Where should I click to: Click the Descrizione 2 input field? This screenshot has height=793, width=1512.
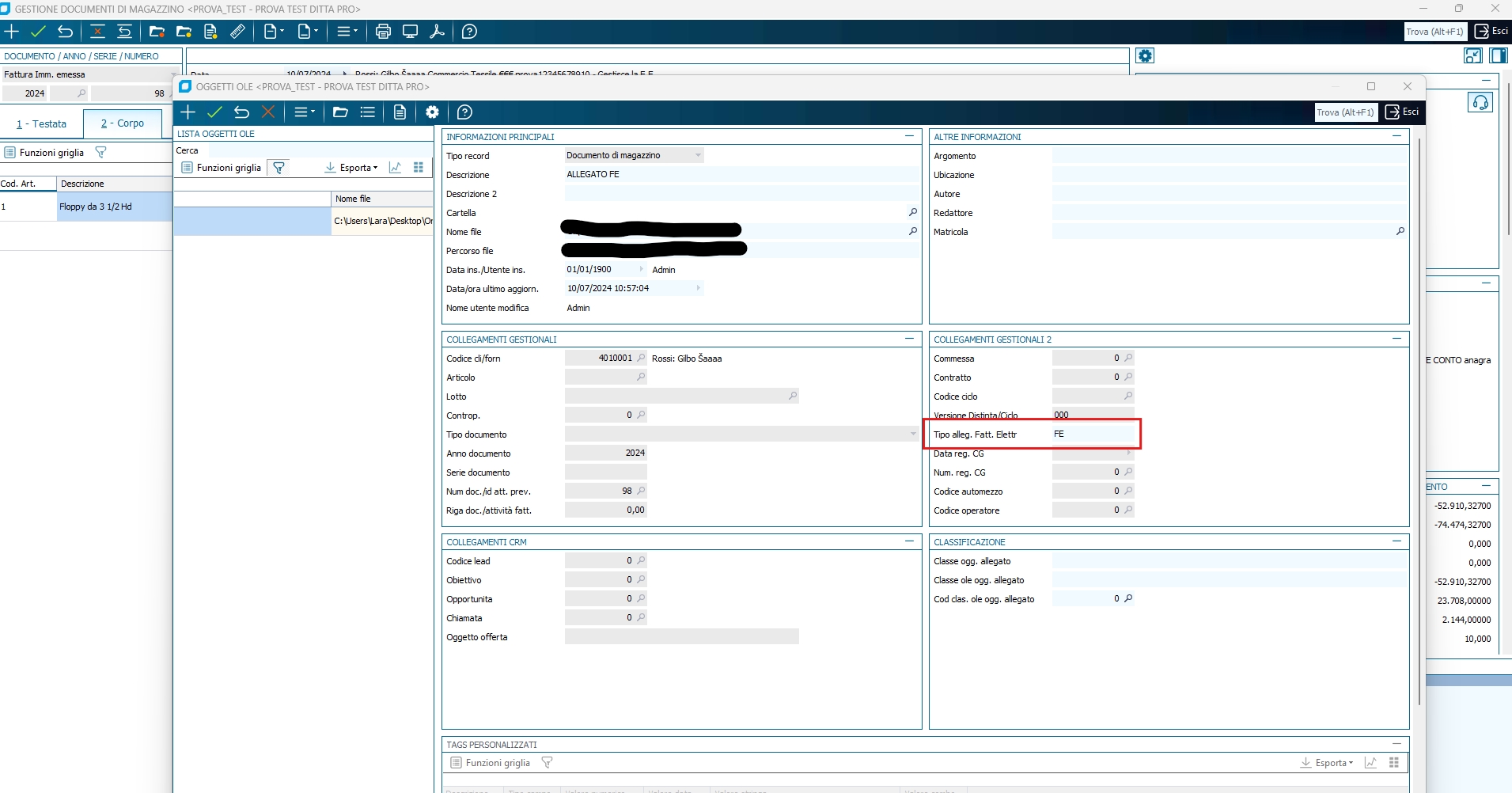(741, 194)
